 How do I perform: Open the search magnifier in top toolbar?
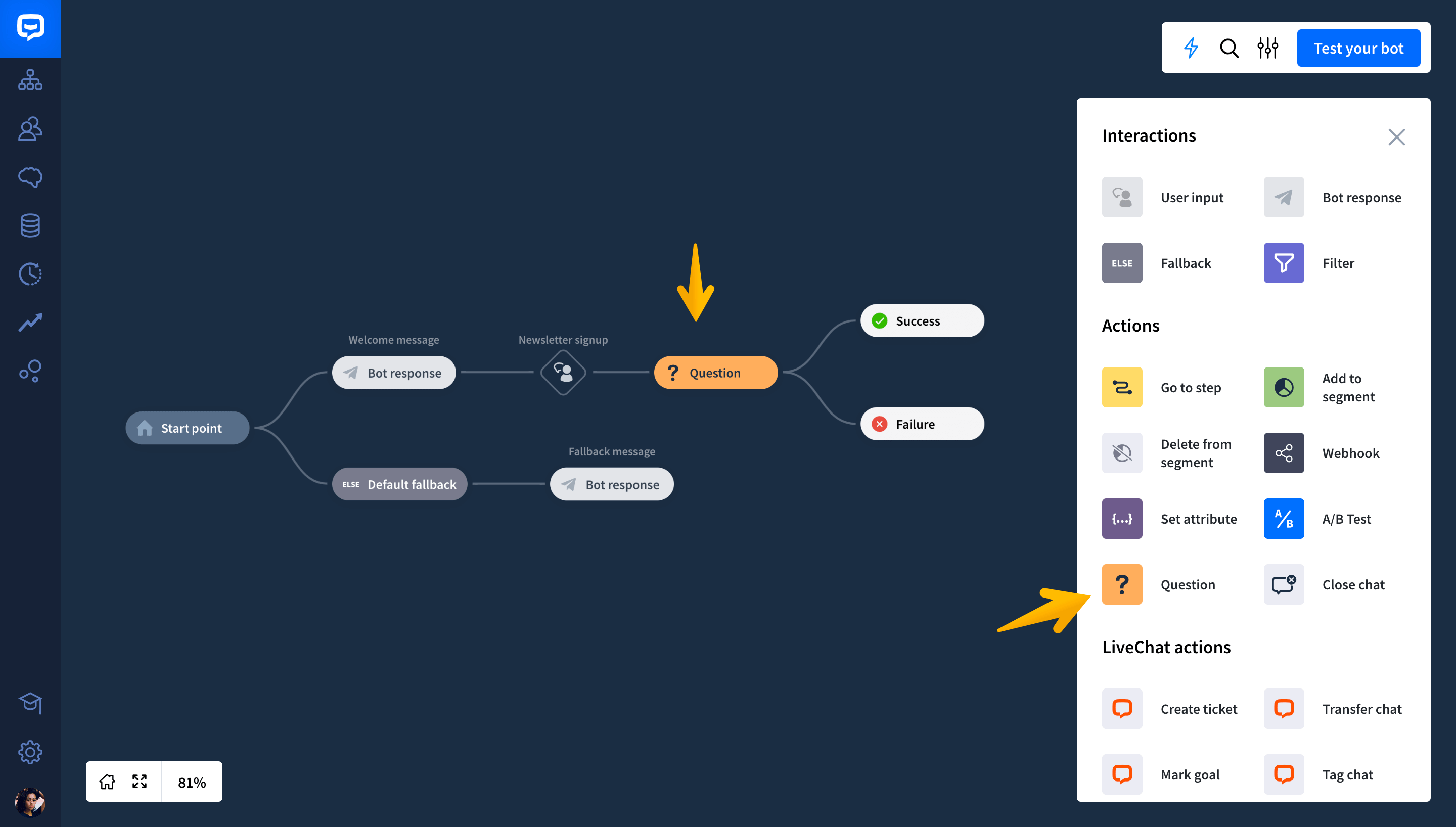(1229, 49)
